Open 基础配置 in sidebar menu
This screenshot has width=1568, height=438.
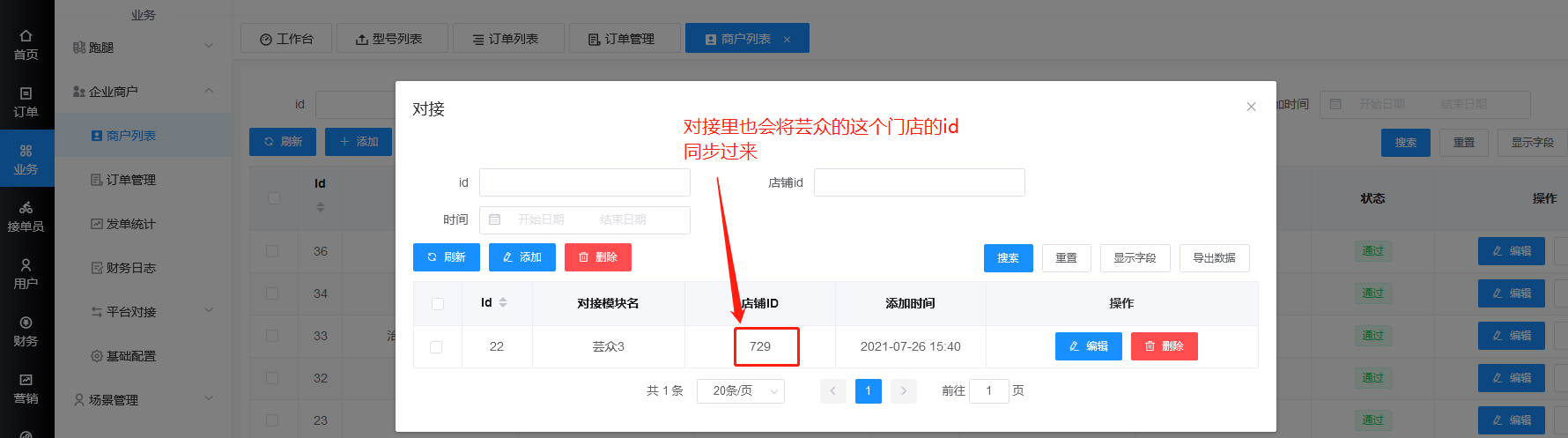144,355
